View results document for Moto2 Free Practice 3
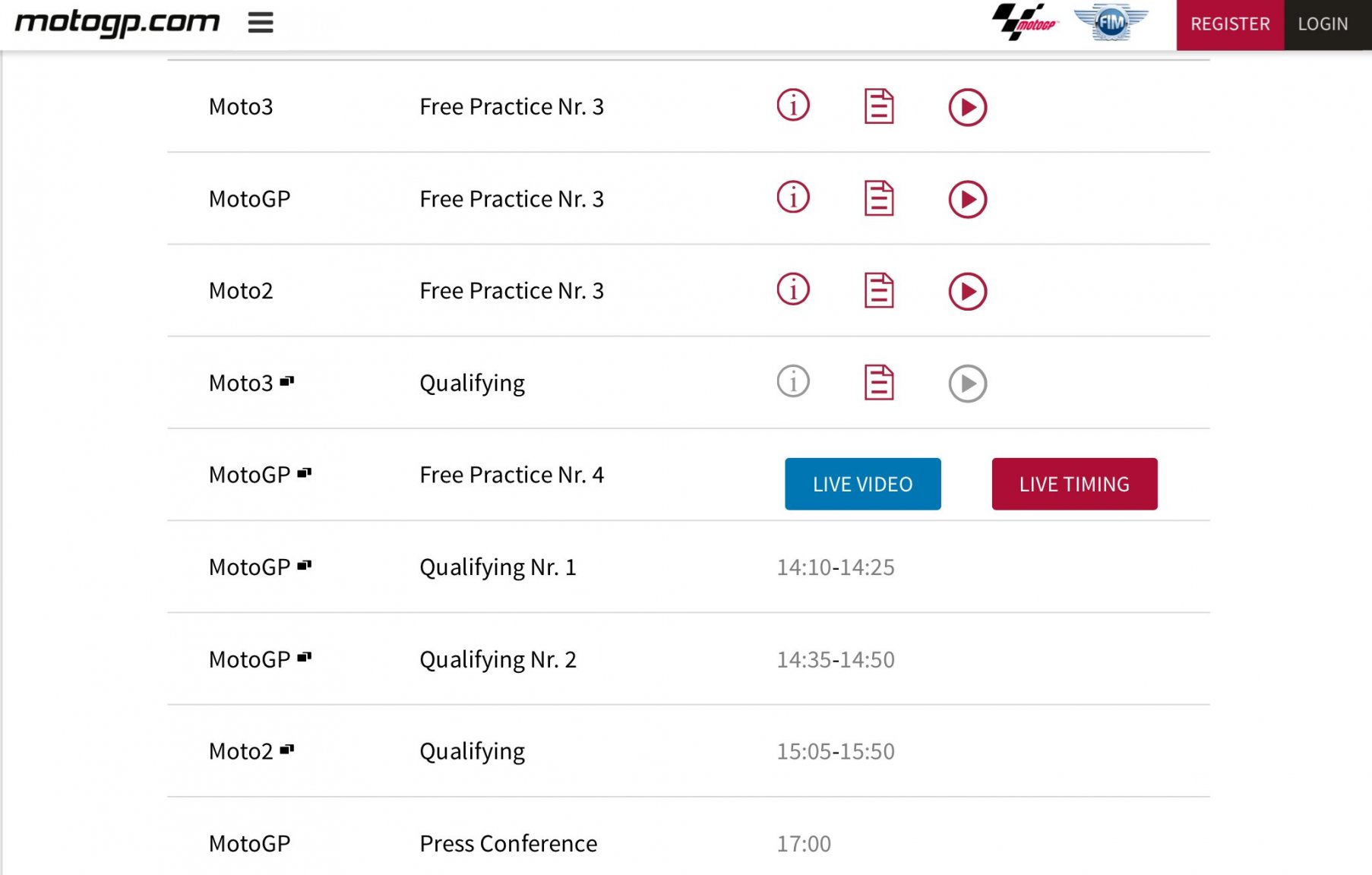Image resolution: width=1372 pixels, height=875 pixels. click(879, 290)
